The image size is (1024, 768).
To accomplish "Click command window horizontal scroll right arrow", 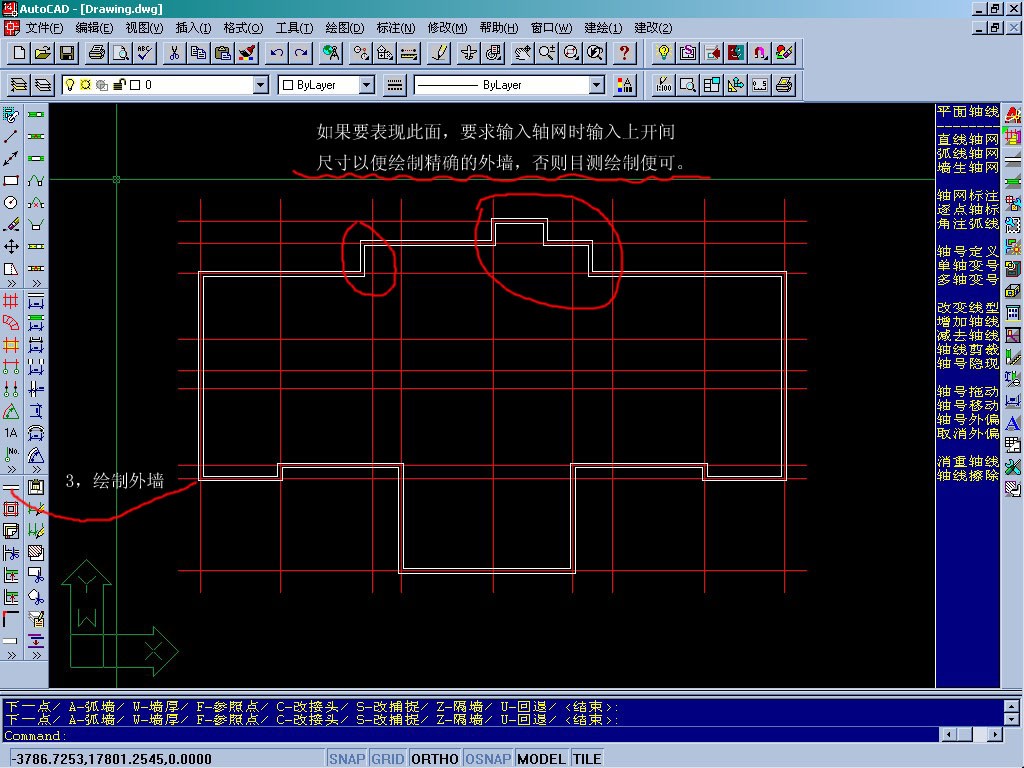I will click(x=994, y=735).
